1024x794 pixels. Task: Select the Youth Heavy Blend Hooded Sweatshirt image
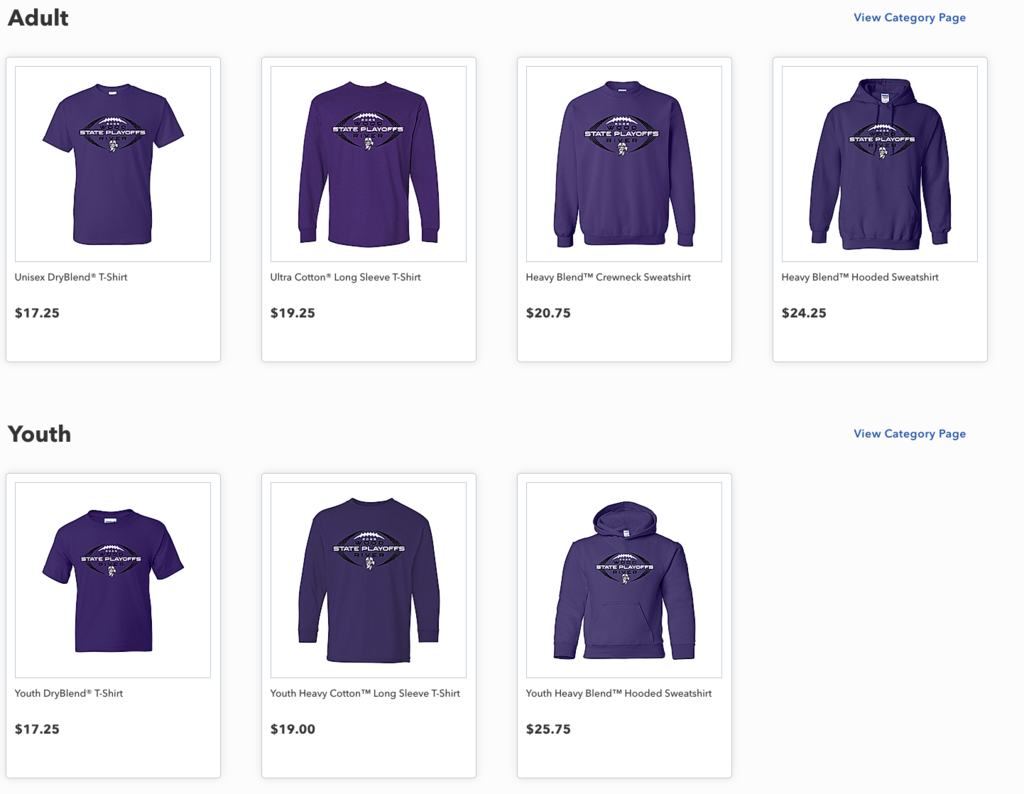coord(624,580)
